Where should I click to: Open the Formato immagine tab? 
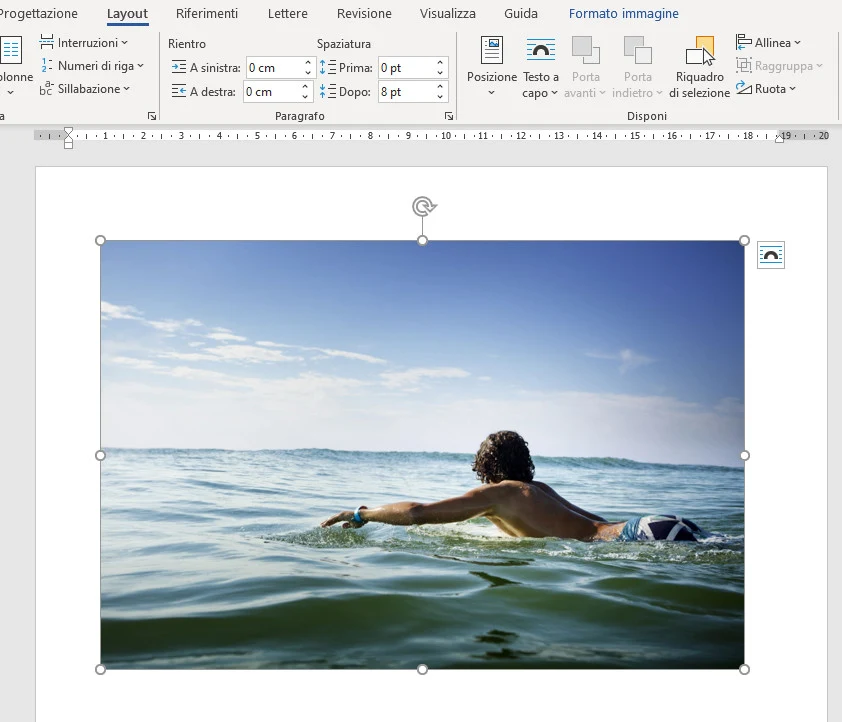(x=623, y=14)
